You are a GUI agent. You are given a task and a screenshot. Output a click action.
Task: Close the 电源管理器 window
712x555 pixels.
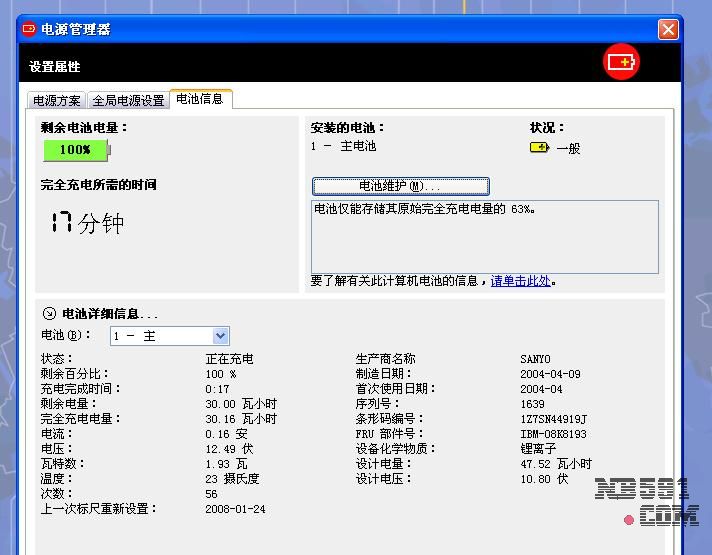coord(668,29)
